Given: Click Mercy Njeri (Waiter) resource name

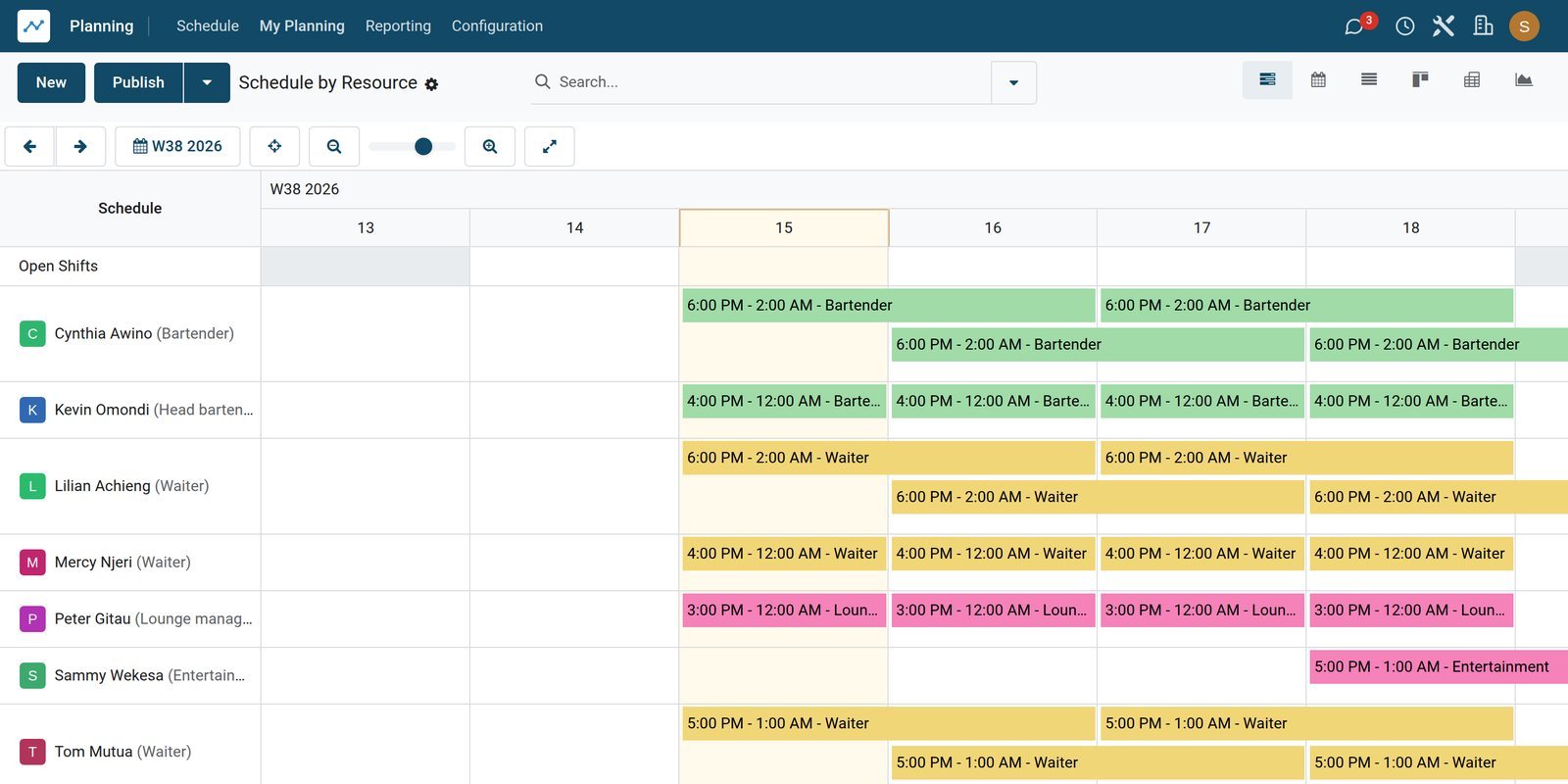Looking at the screenshot, I should click(x=122, y=563).
